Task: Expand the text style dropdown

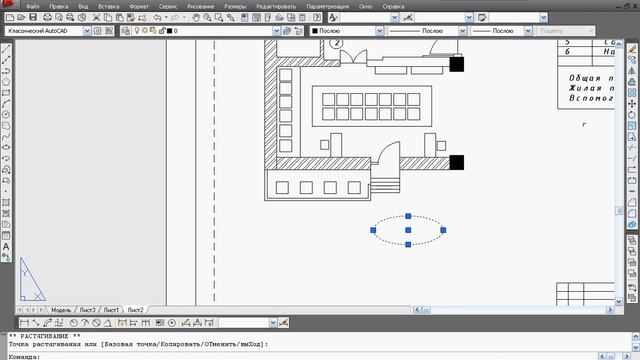Action: [x=394, y=18]
